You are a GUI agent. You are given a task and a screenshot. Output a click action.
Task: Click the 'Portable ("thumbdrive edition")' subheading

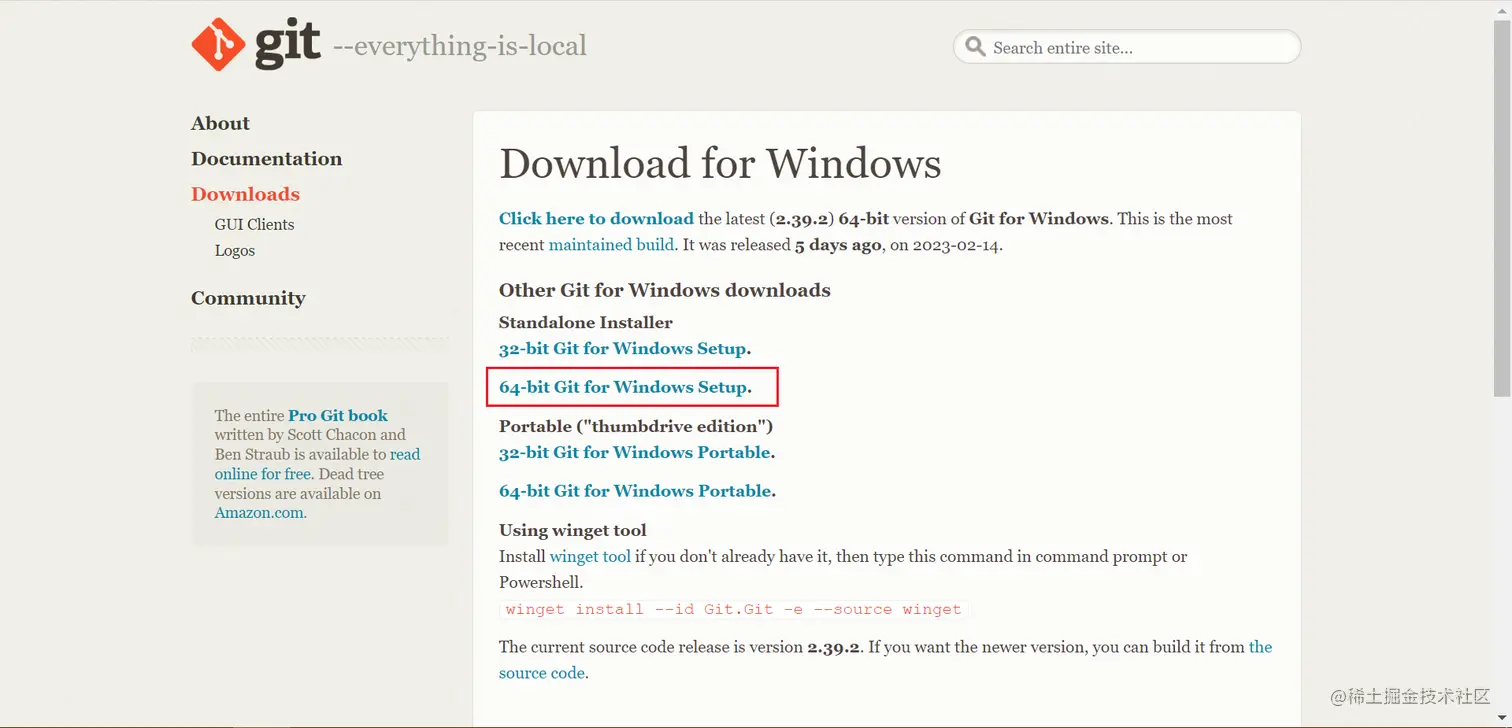pos(636,426)
